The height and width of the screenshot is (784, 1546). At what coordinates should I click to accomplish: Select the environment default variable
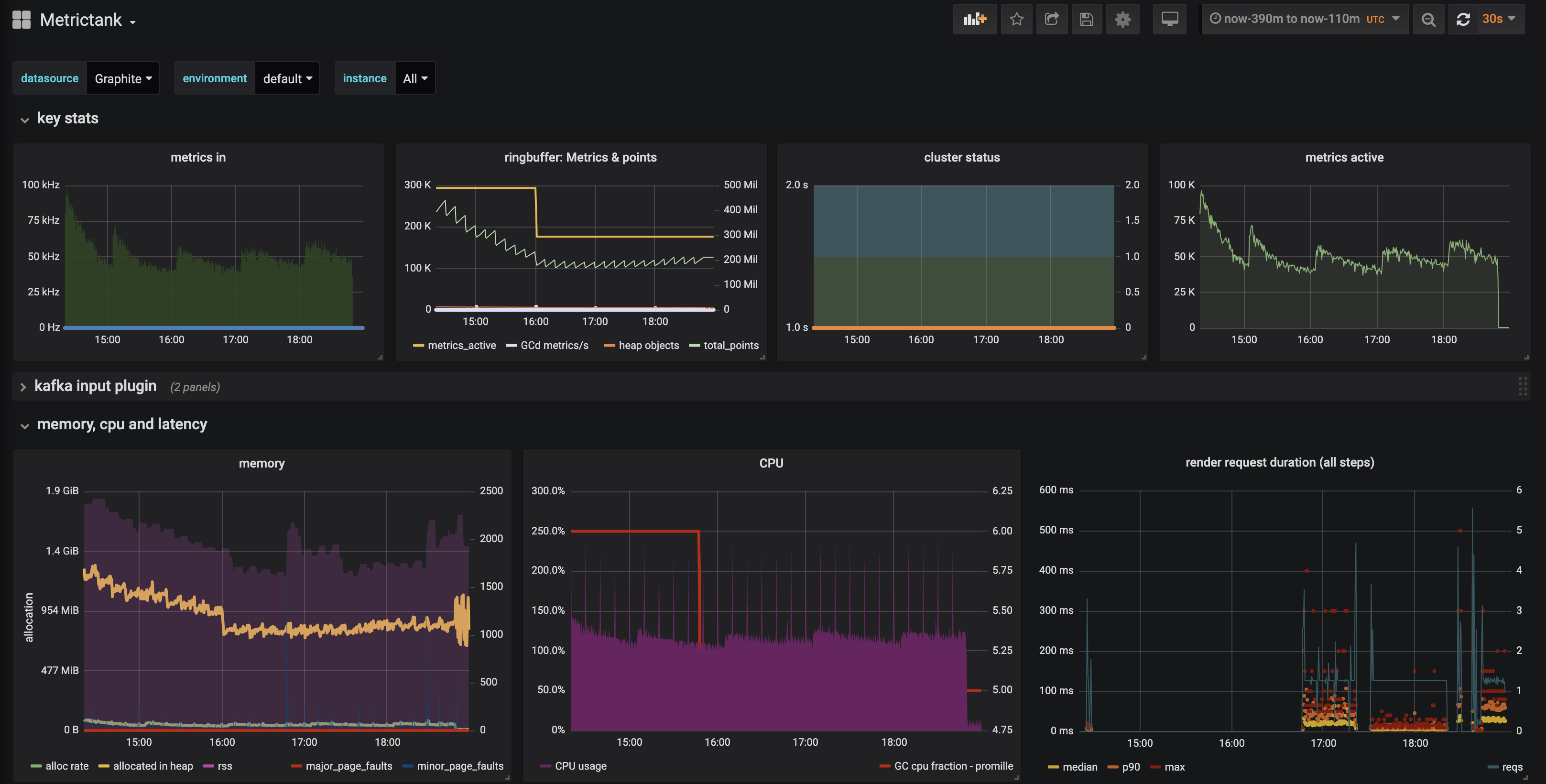click(x=287, y=78)
